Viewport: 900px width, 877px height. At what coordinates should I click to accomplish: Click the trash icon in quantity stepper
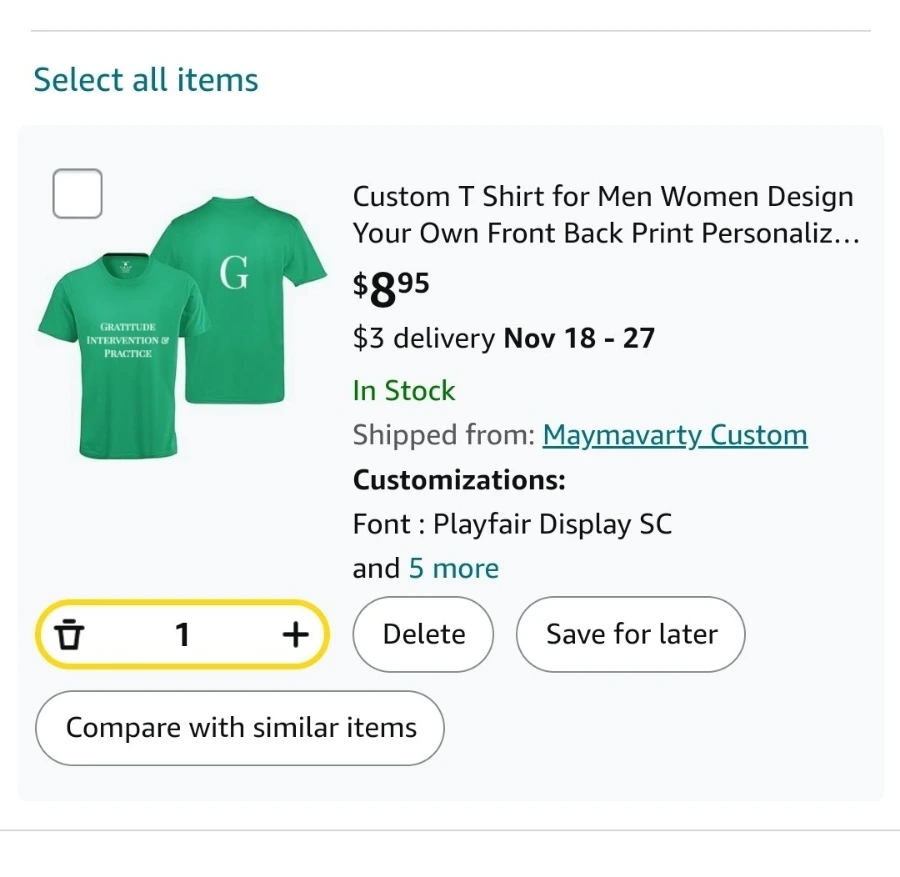coord(68,634)
